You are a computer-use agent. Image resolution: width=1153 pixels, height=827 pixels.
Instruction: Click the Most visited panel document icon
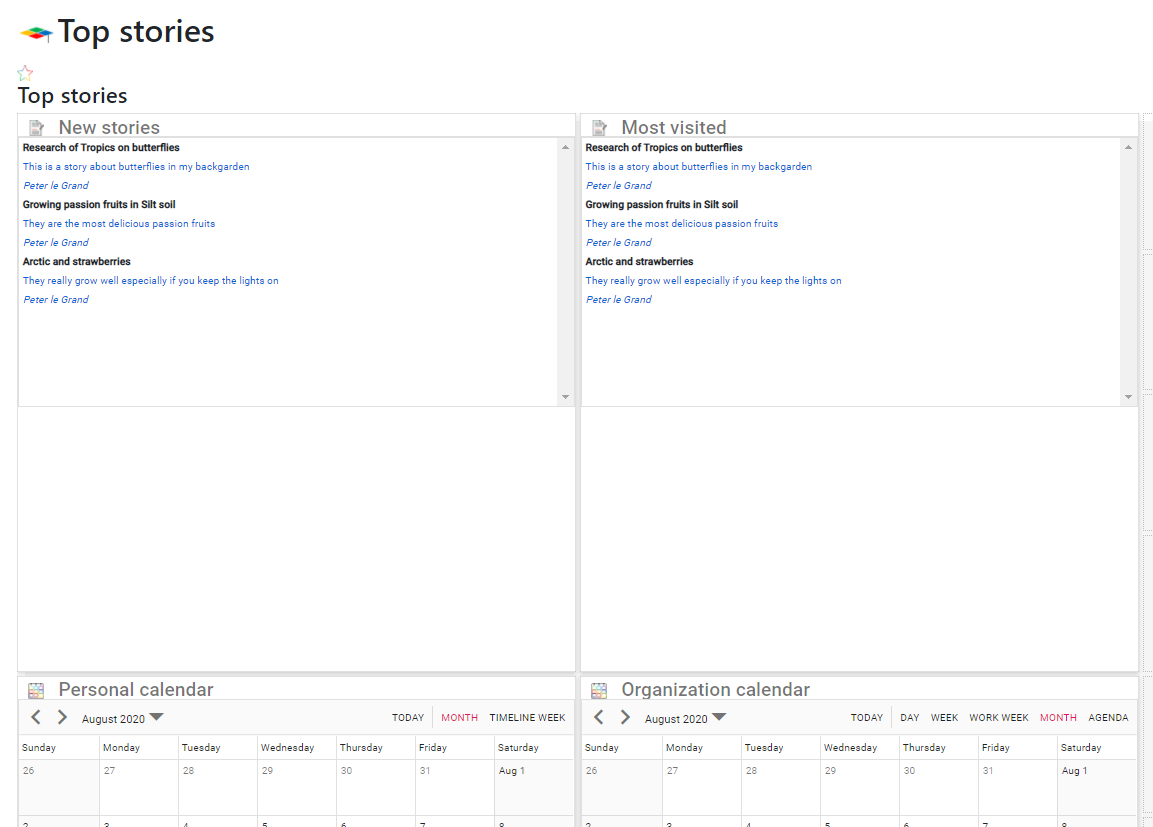pyautogui.click(x=599, y=128)
